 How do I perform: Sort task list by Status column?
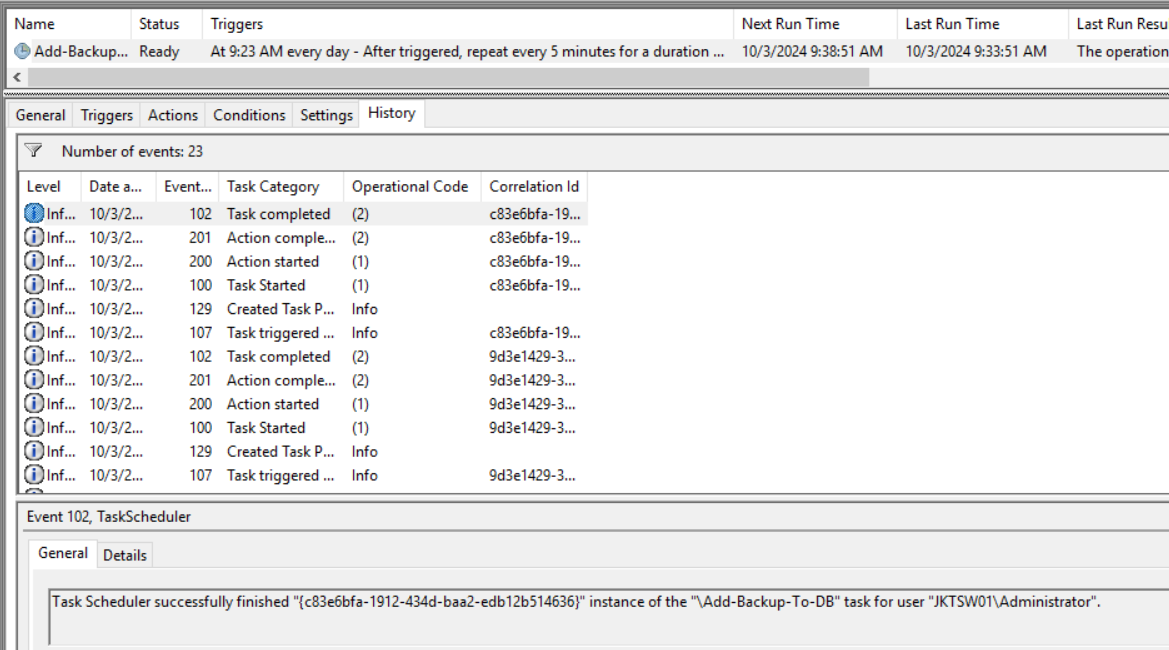point(166,24)
